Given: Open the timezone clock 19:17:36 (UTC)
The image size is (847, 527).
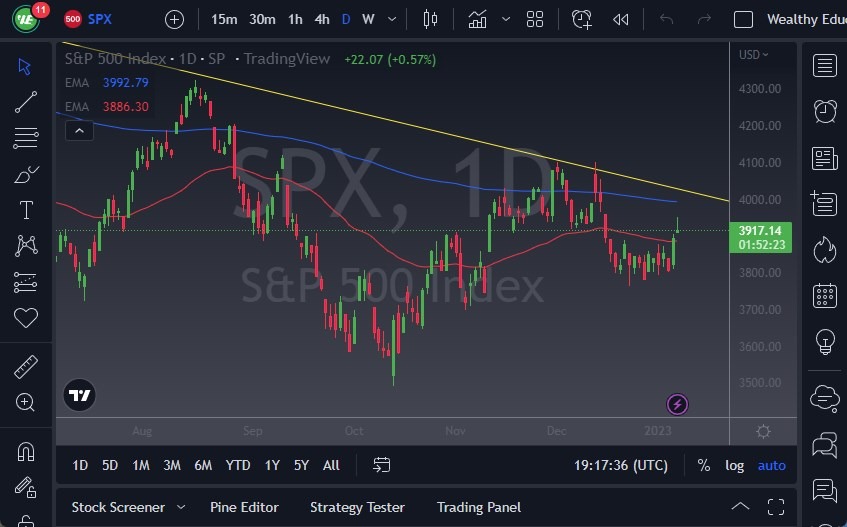Looking at the screenshot, I should coord(621,465).
